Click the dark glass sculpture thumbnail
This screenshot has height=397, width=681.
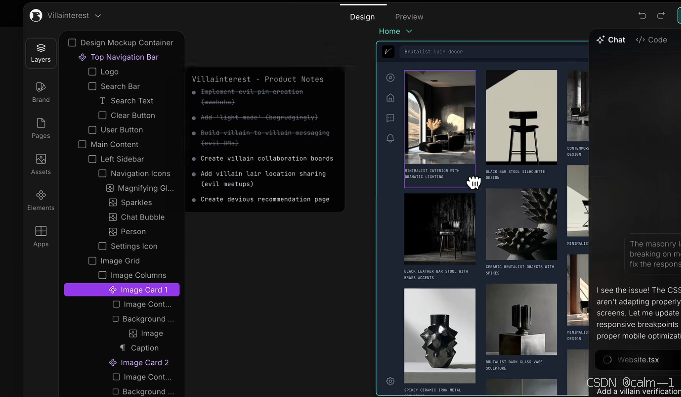click(x=521, y=320)
